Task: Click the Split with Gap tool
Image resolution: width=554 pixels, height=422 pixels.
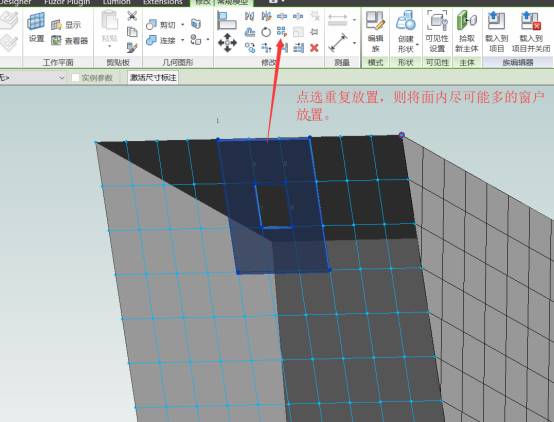Action: click(298, 16)
